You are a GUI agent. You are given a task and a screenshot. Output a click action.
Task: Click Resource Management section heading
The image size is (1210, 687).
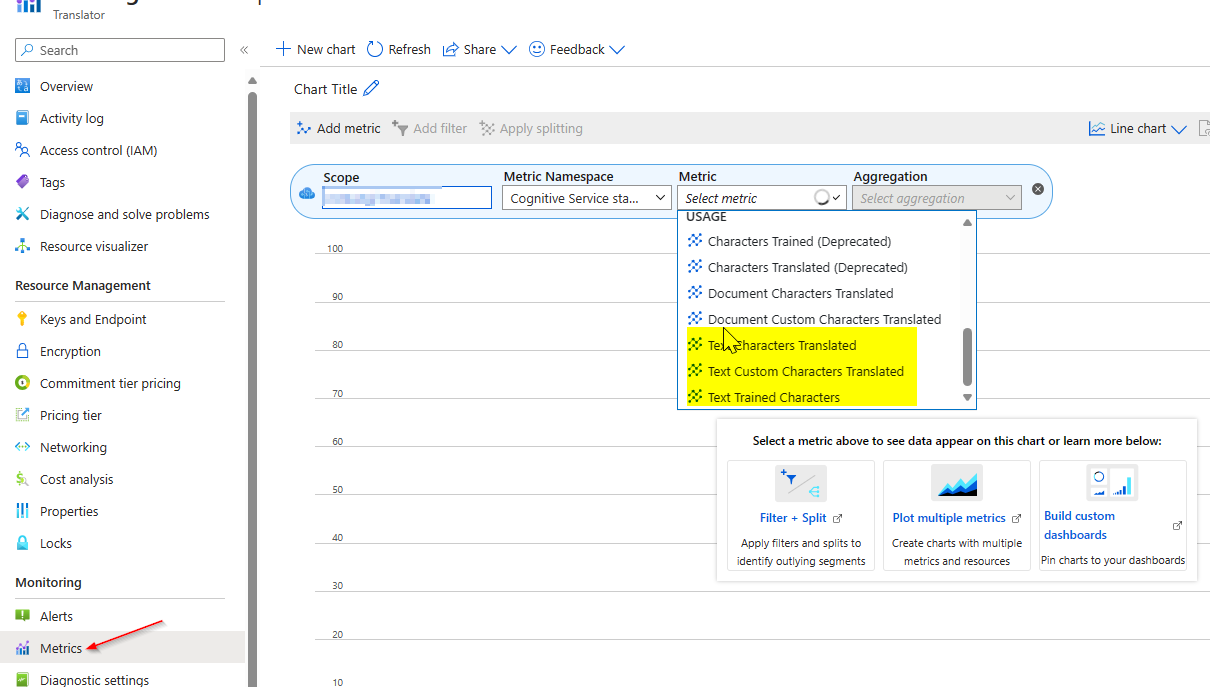[x=83, y=285]
